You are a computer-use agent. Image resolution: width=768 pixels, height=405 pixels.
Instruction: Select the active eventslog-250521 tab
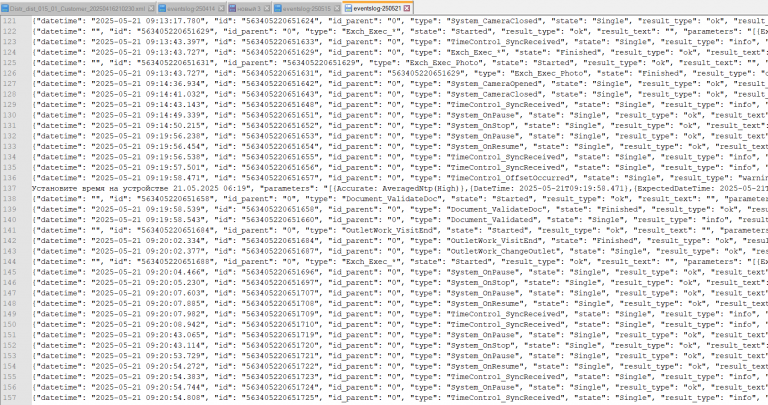[x=377, y=8]
